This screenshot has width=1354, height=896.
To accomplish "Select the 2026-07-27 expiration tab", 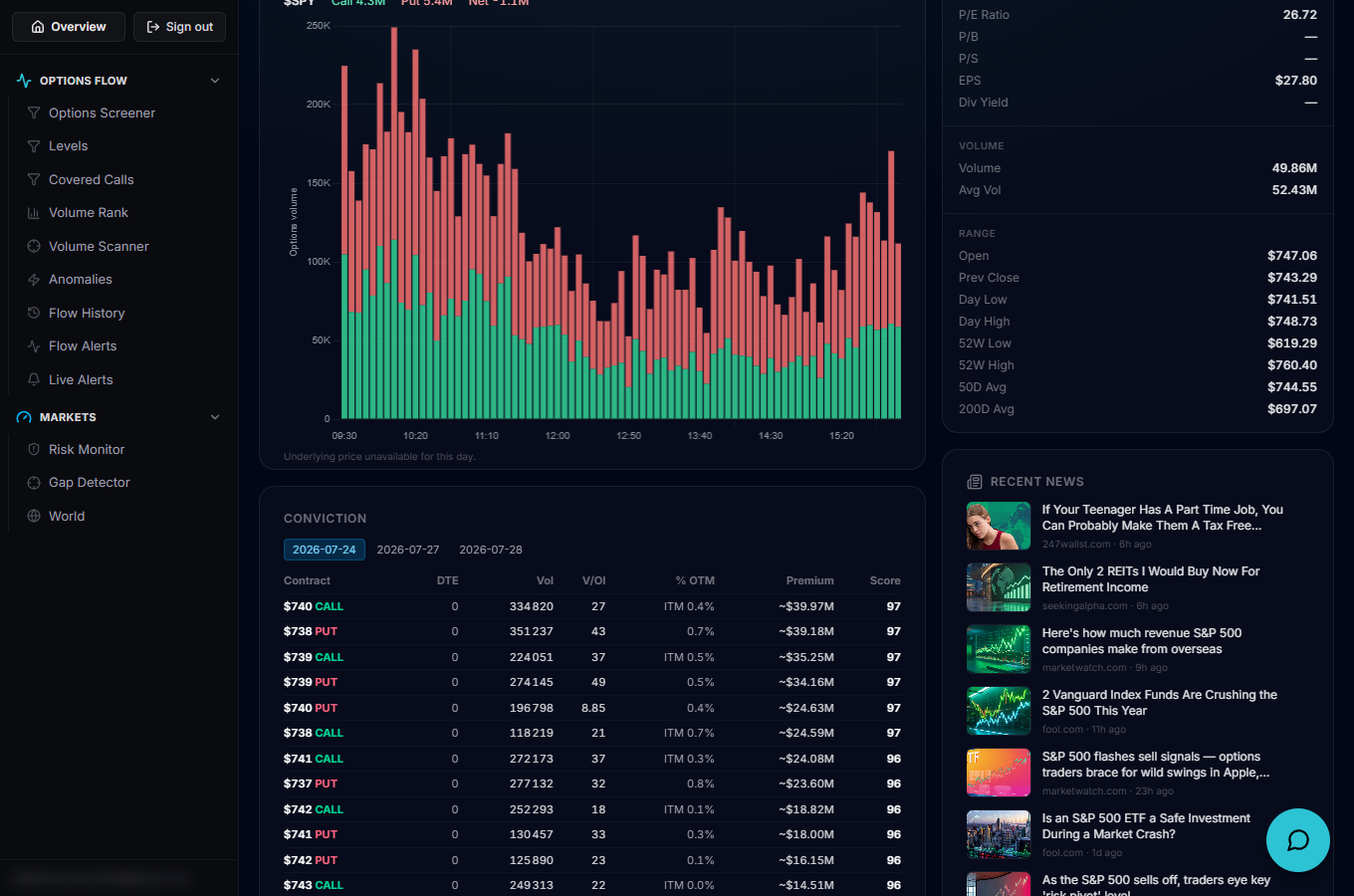I will [408, 550].
